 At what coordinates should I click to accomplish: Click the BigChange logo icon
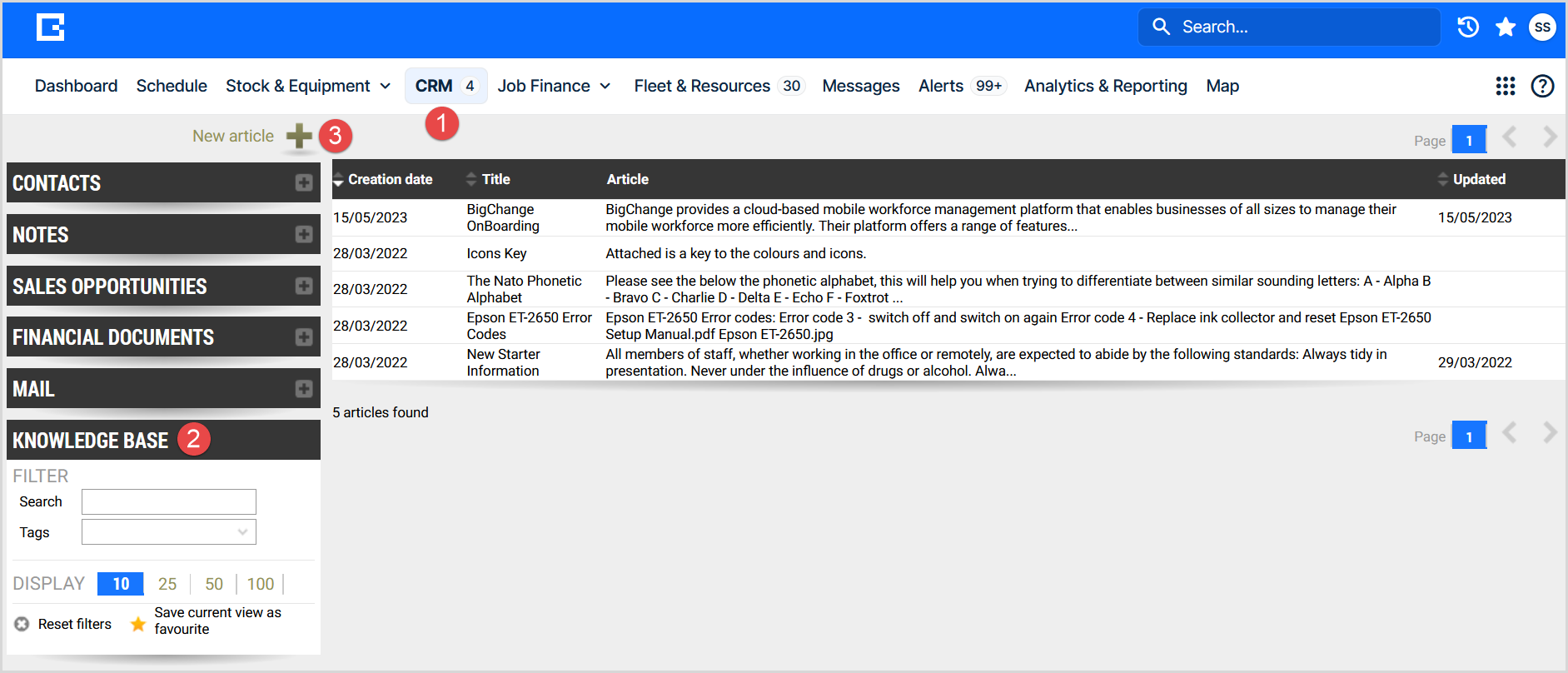51,27
